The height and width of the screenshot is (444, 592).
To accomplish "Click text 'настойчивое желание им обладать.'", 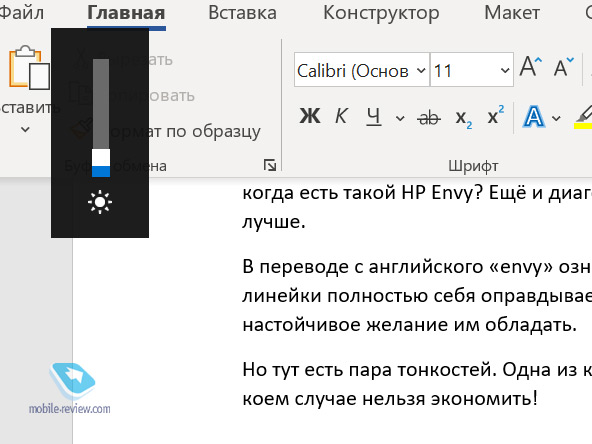I will [410, 324].
